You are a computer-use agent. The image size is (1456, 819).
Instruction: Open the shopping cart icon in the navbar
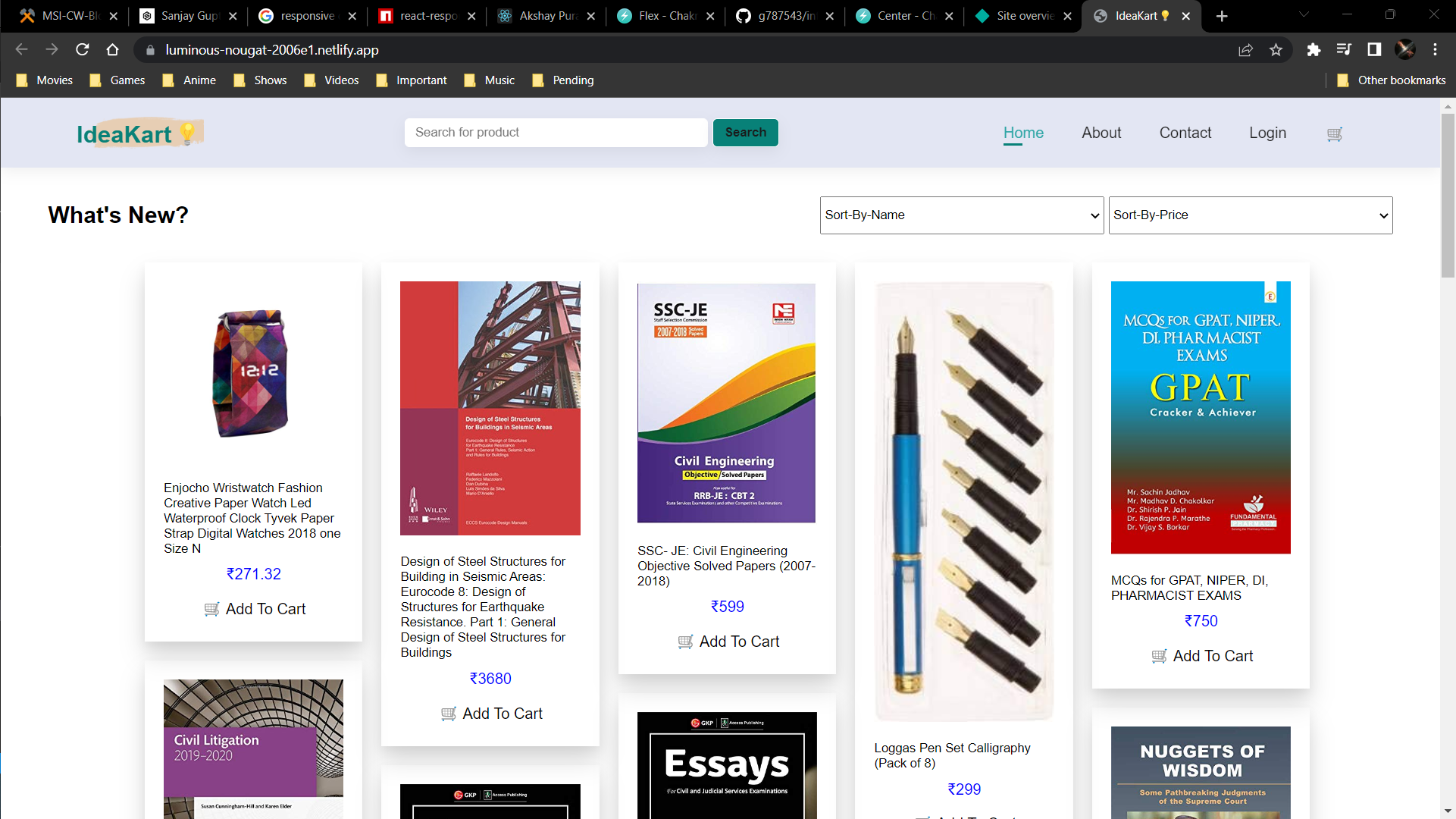1335,133
